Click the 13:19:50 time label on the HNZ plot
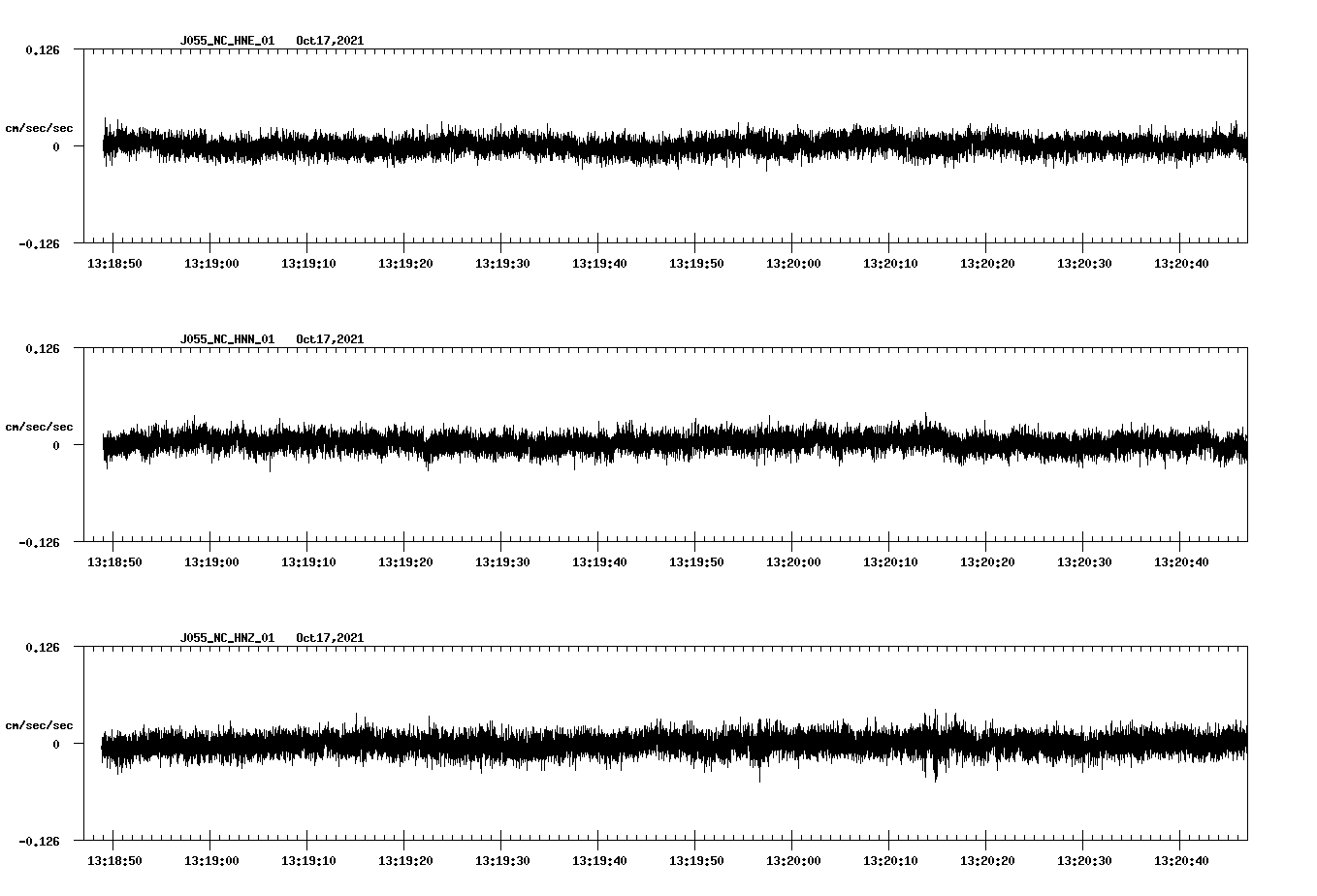 [696, 861]
